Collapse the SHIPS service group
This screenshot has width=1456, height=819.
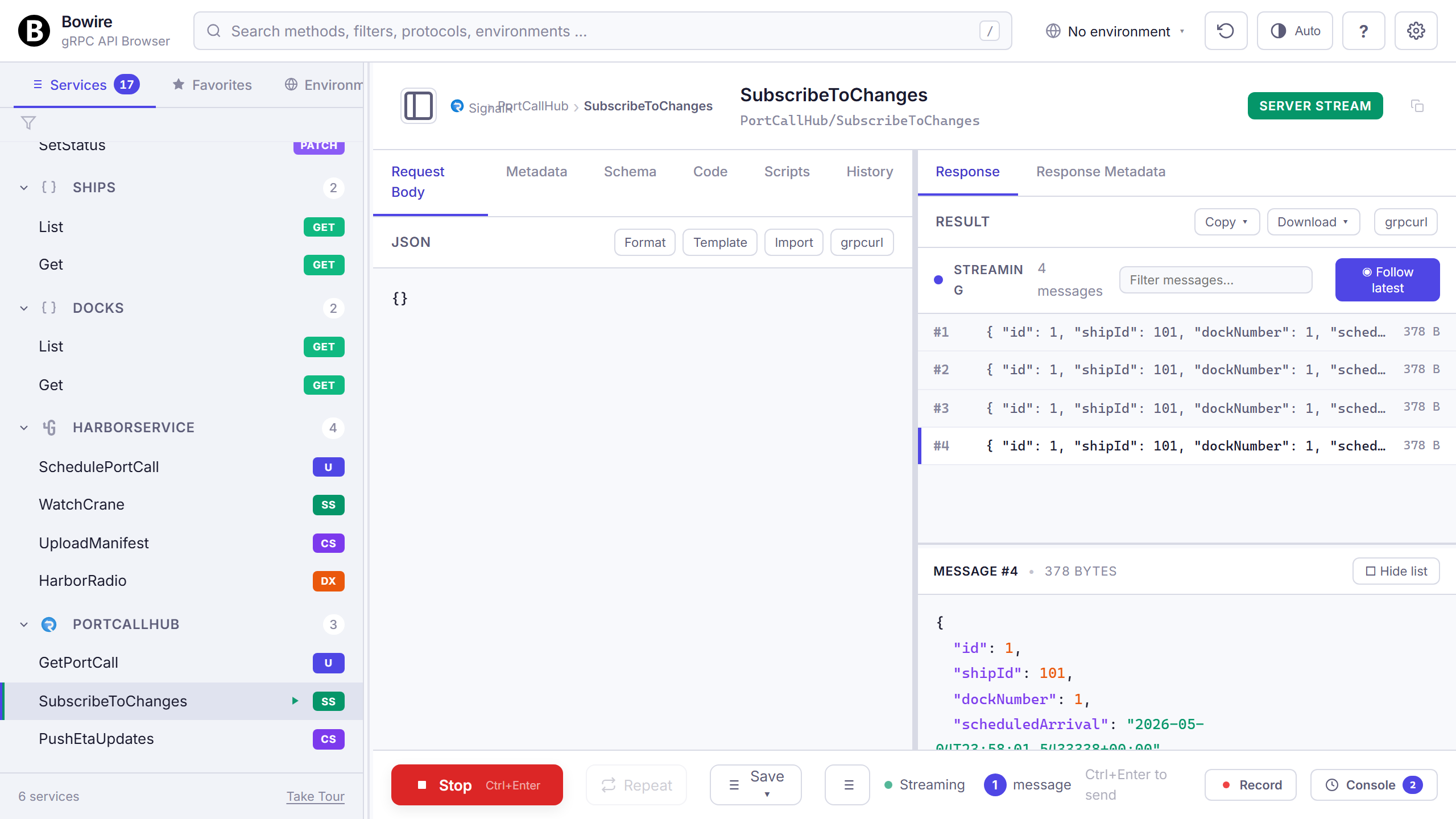pyautogui.click(x=24, y=188)
